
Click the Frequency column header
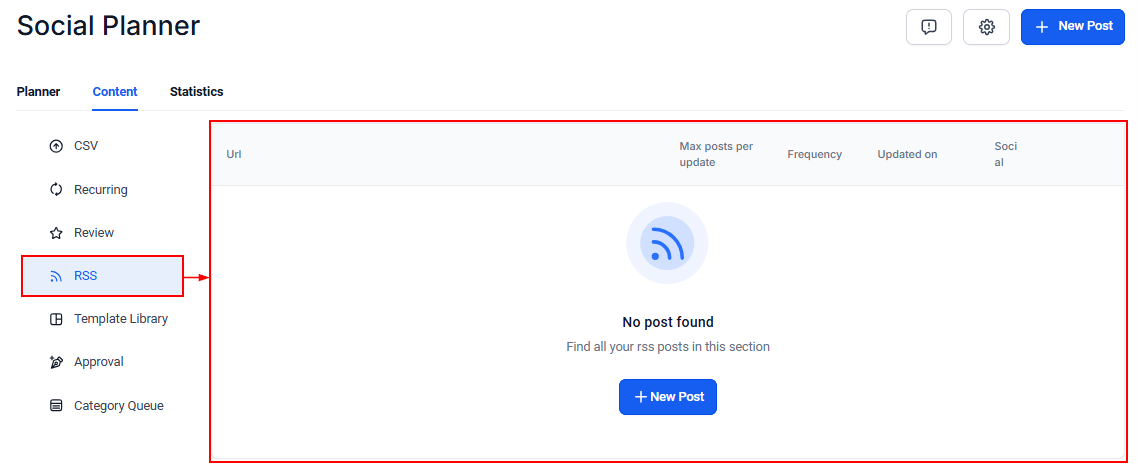[814, 155]
